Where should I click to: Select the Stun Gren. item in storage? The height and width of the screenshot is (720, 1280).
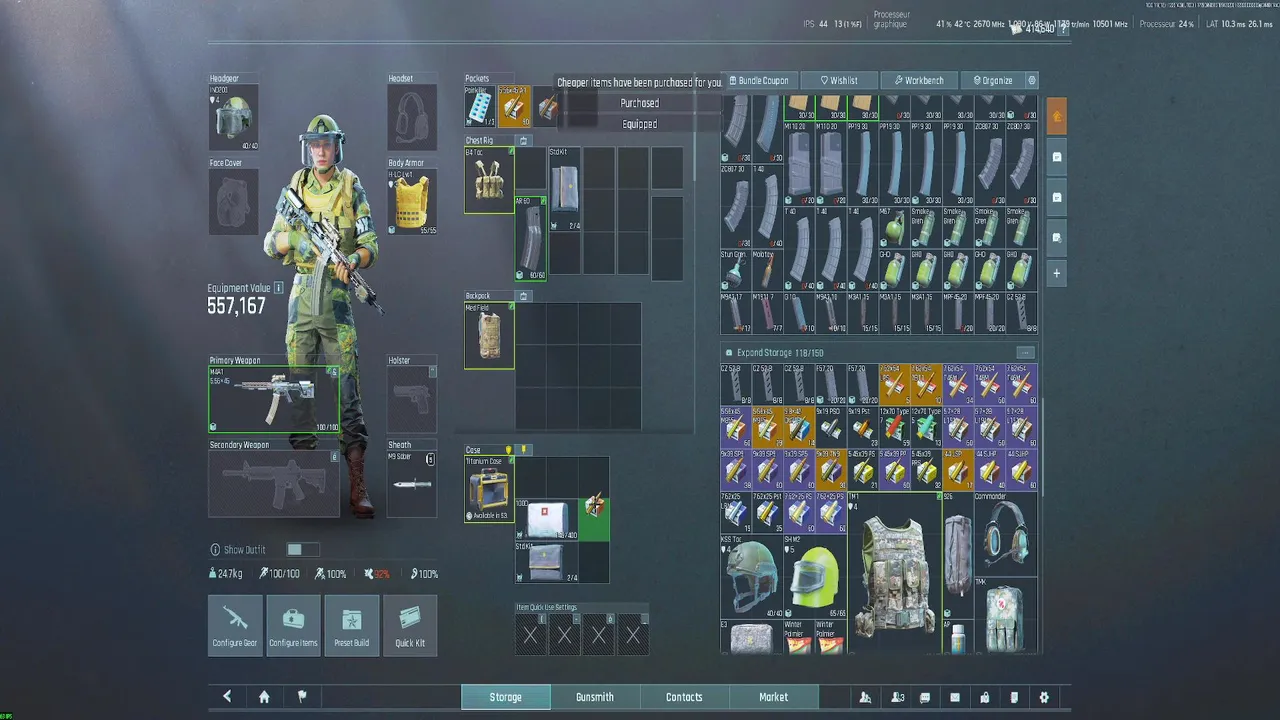pos(735,269)
